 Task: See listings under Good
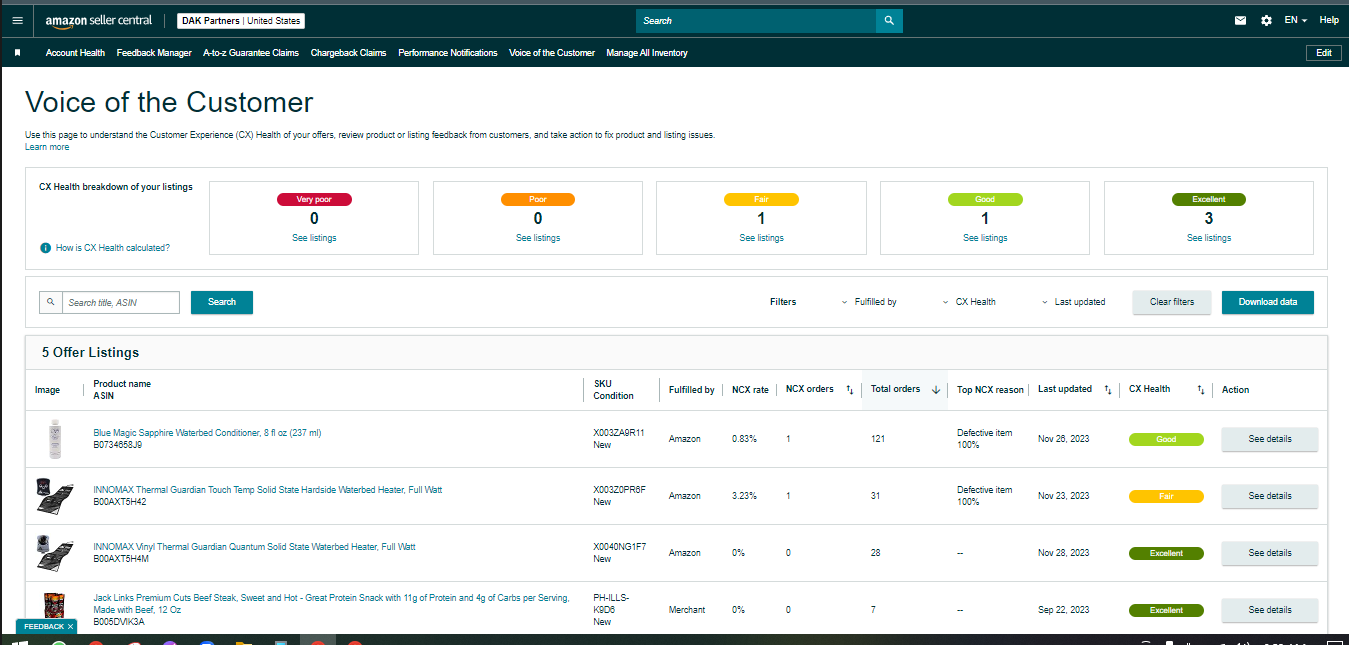tap(985, 238)
